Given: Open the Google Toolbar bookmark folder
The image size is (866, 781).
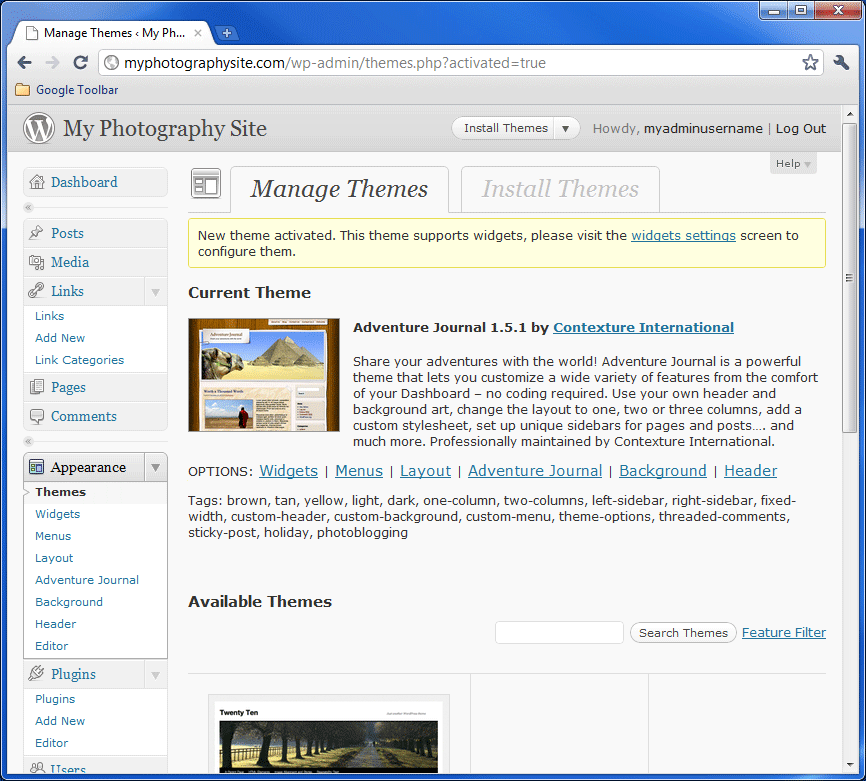Looking at the screenshot, I should (x=67, y=89).
